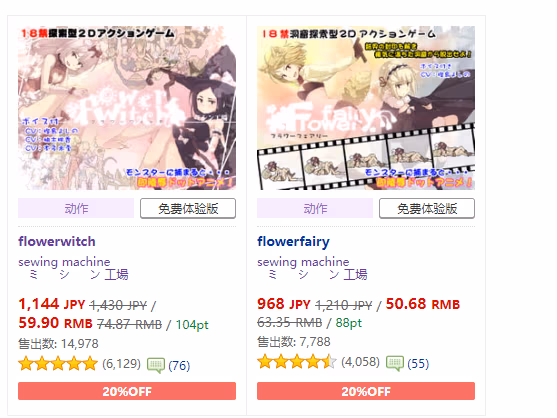Open the (76) reviews count link

(179, 365)
